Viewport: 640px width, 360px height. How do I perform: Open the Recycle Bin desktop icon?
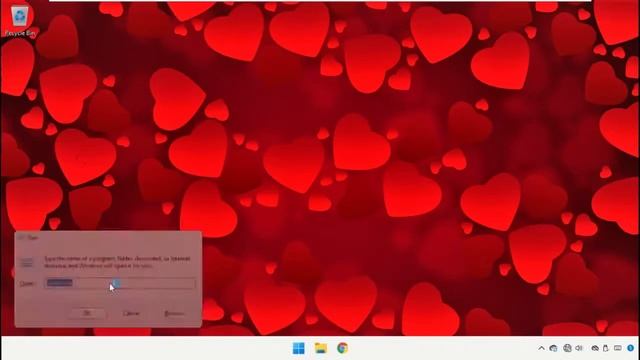pyautogui.click(x=20, y=20)
